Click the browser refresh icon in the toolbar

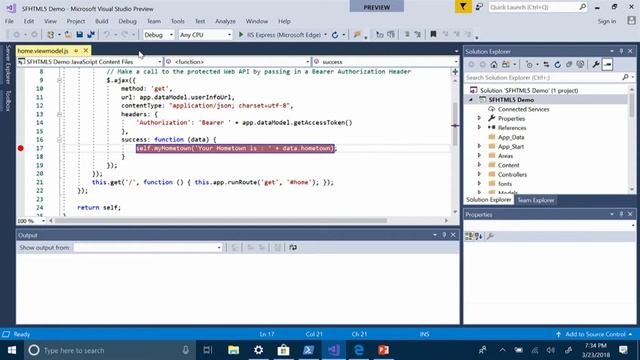click(x=335, y=35)
